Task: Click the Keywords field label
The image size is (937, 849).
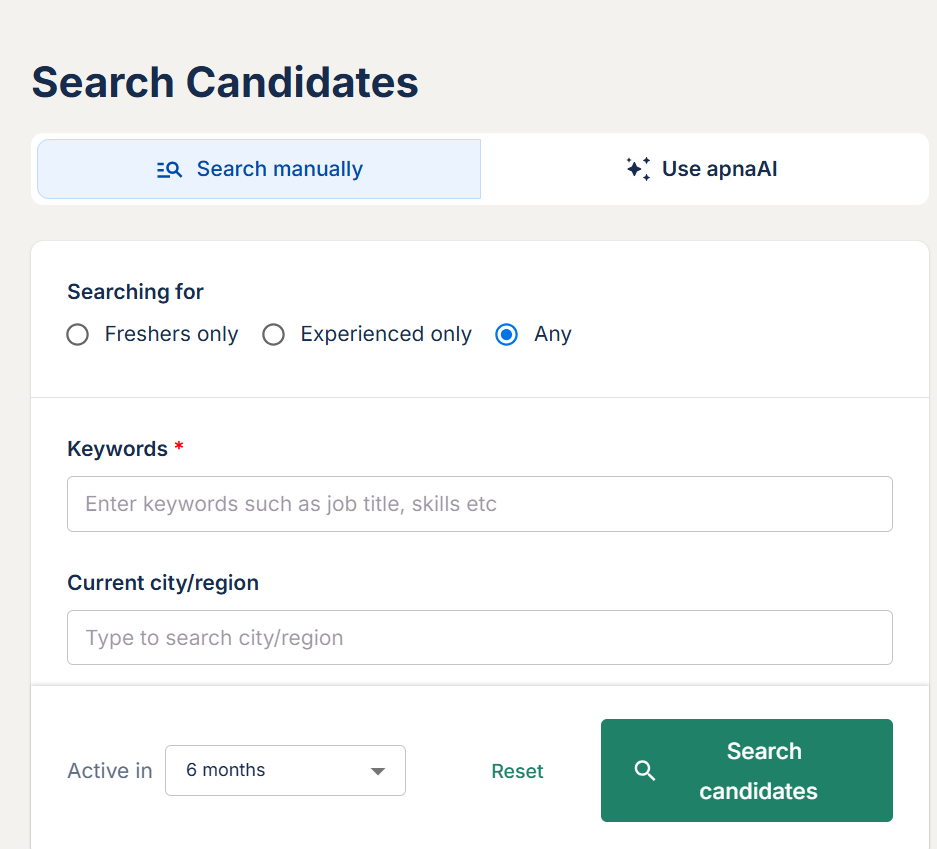Action: [117, 449]
